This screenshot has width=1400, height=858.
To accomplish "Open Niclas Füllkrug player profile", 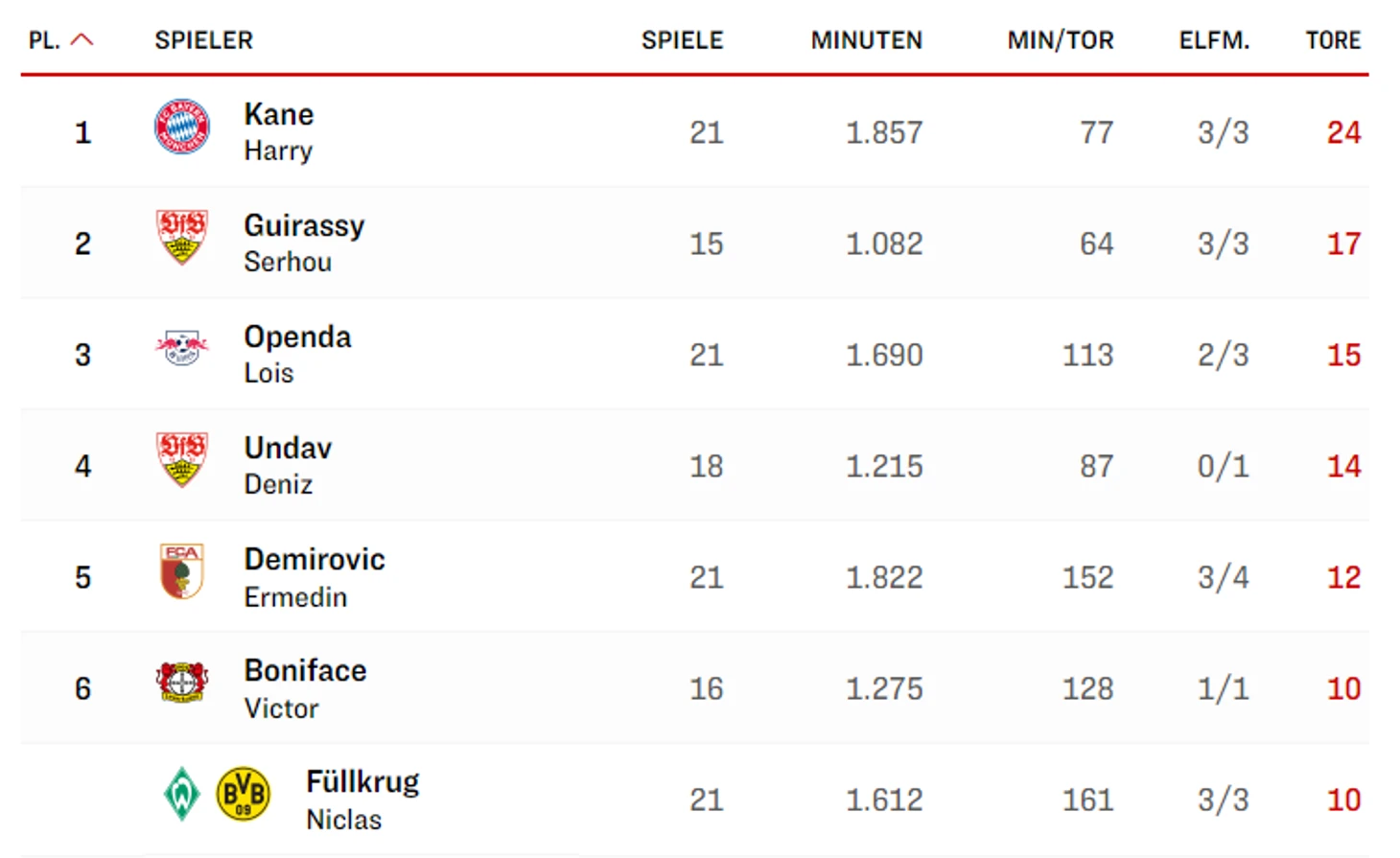I will tap(362, 800).
